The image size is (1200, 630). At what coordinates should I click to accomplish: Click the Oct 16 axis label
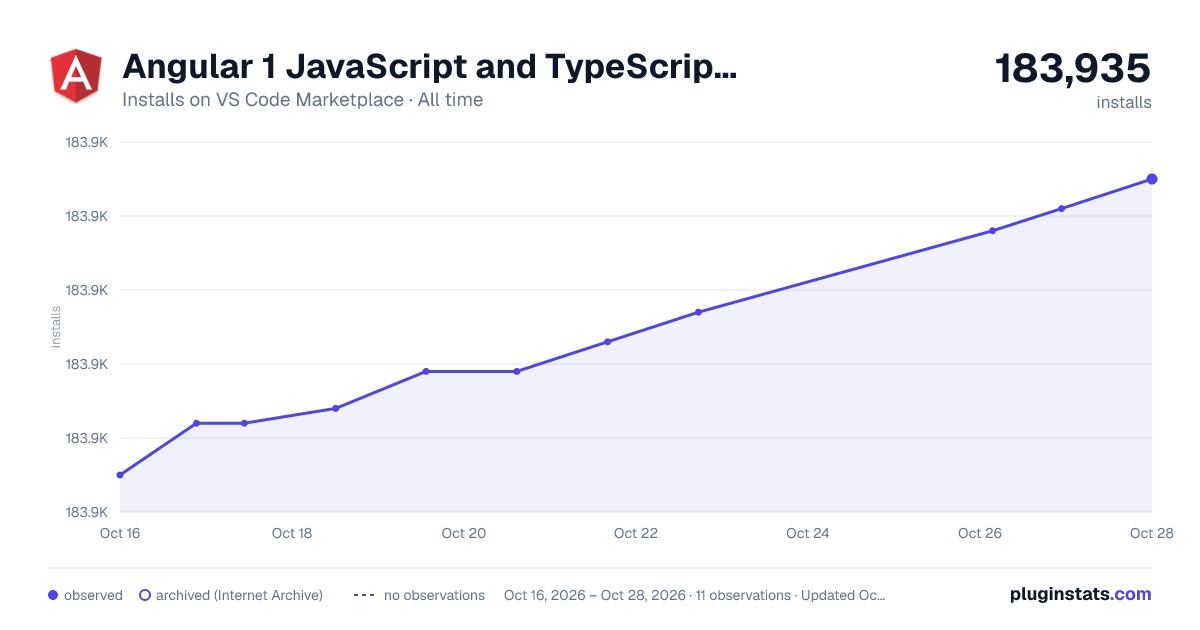click(x=120, y=533)
